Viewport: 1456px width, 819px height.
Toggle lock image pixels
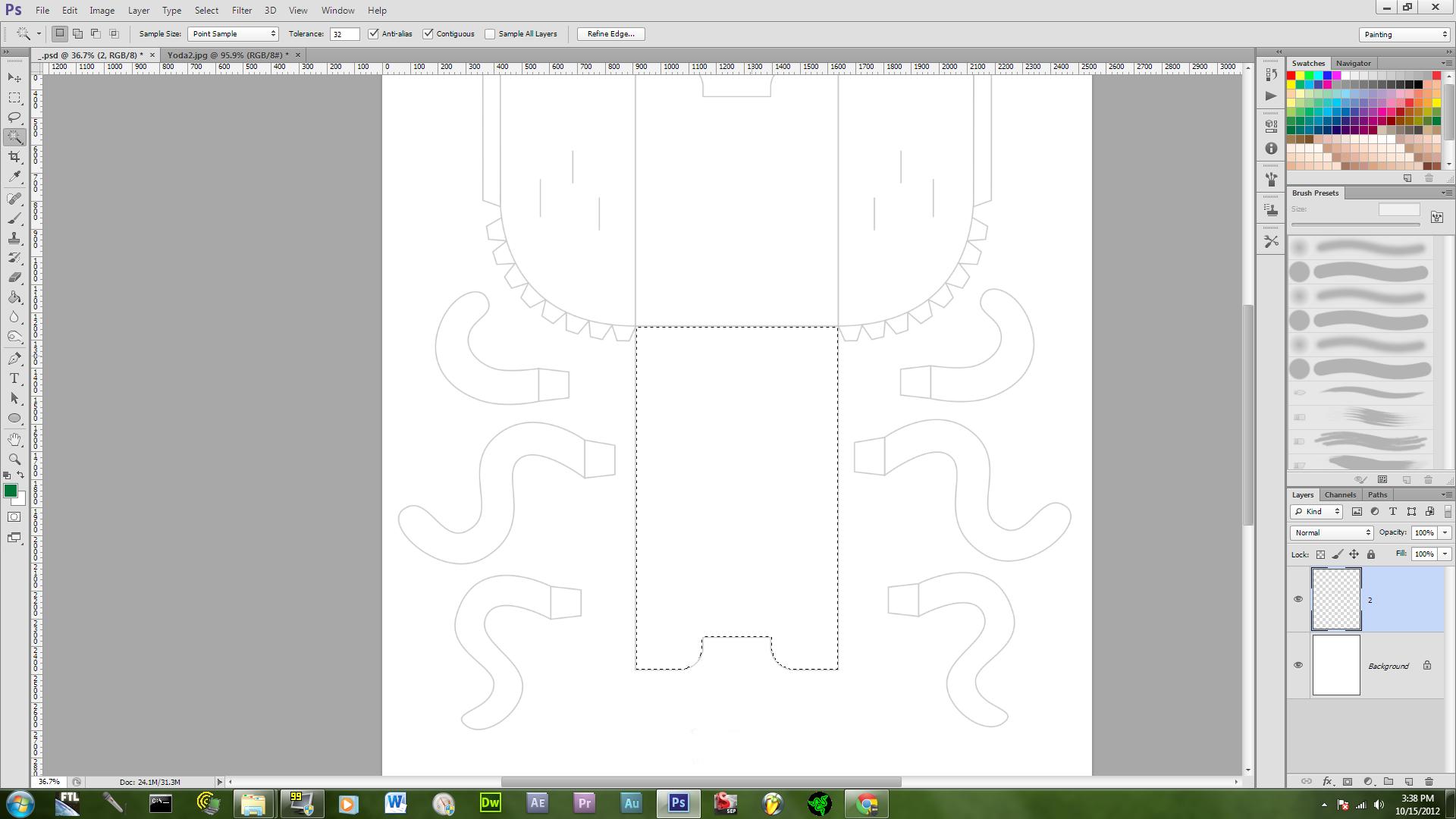[1337, 554]
